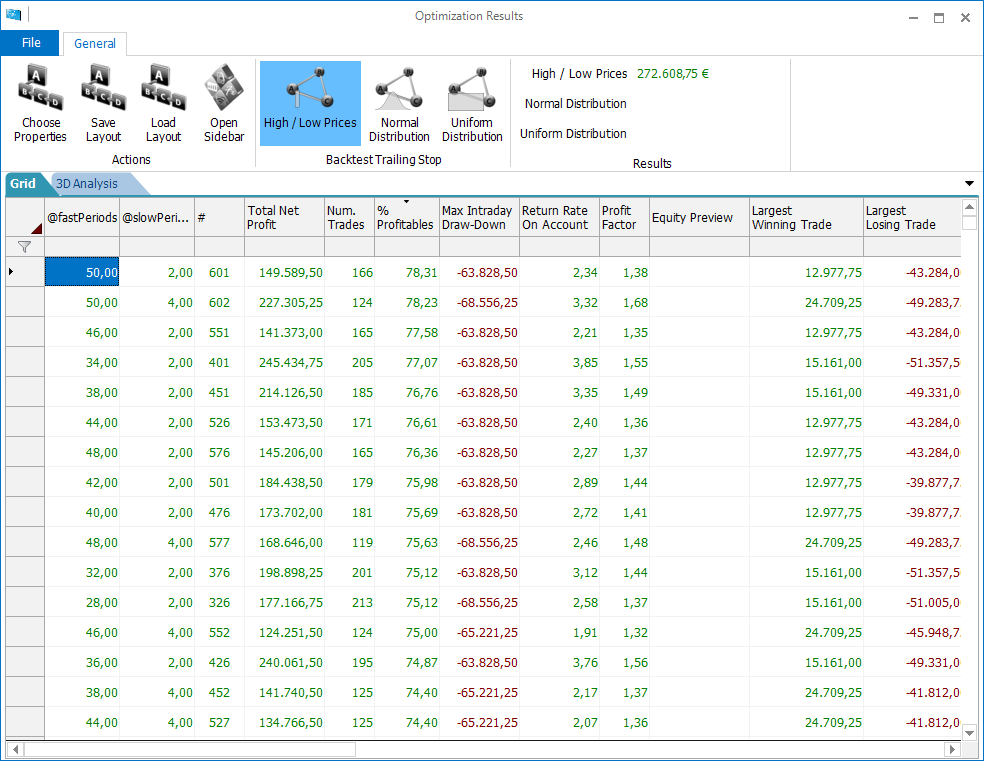Switch to the 3D Analysis tab

coord(87,183)
